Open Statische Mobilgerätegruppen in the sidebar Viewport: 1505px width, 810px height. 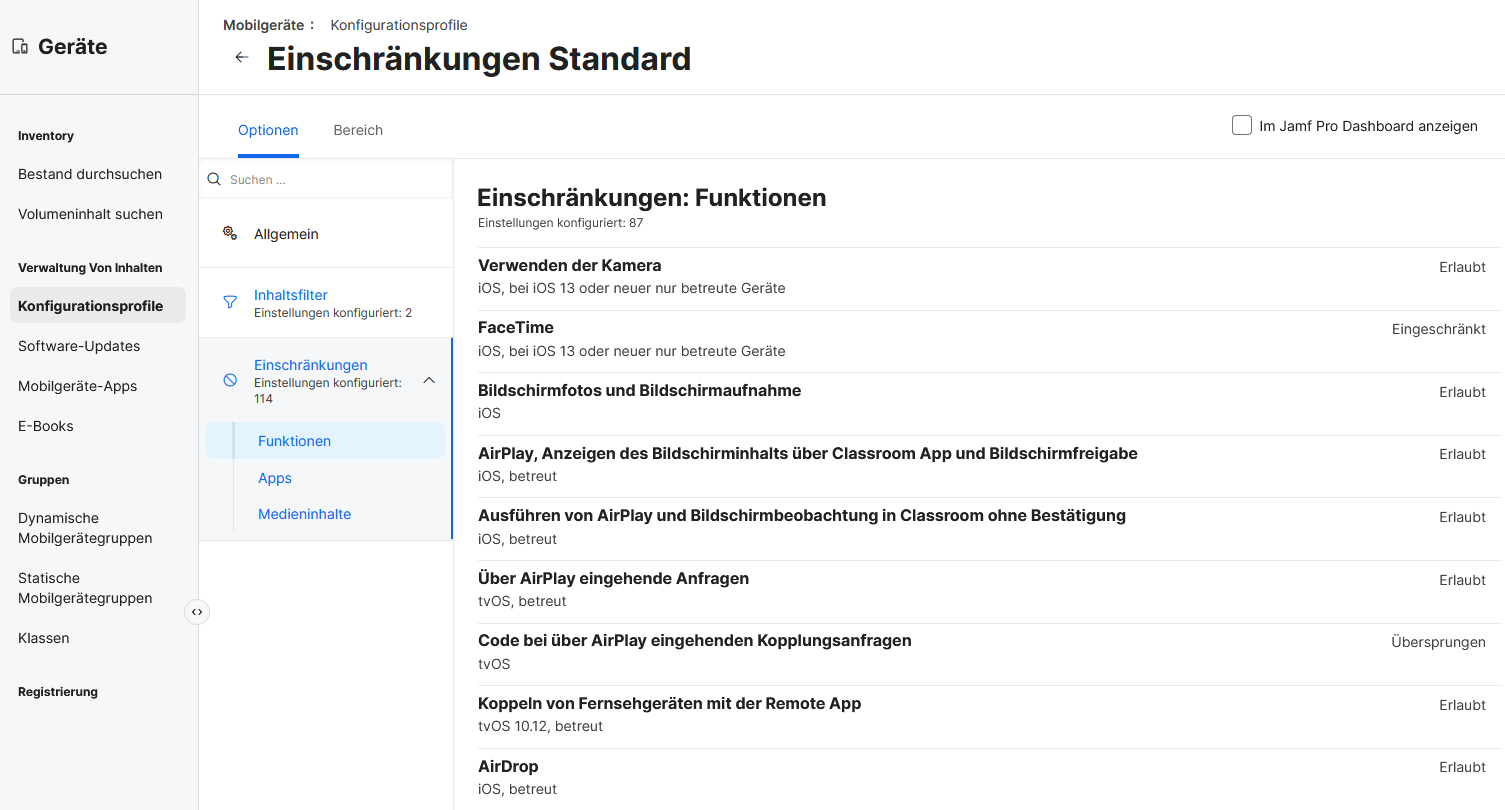[x=85, y=588]
